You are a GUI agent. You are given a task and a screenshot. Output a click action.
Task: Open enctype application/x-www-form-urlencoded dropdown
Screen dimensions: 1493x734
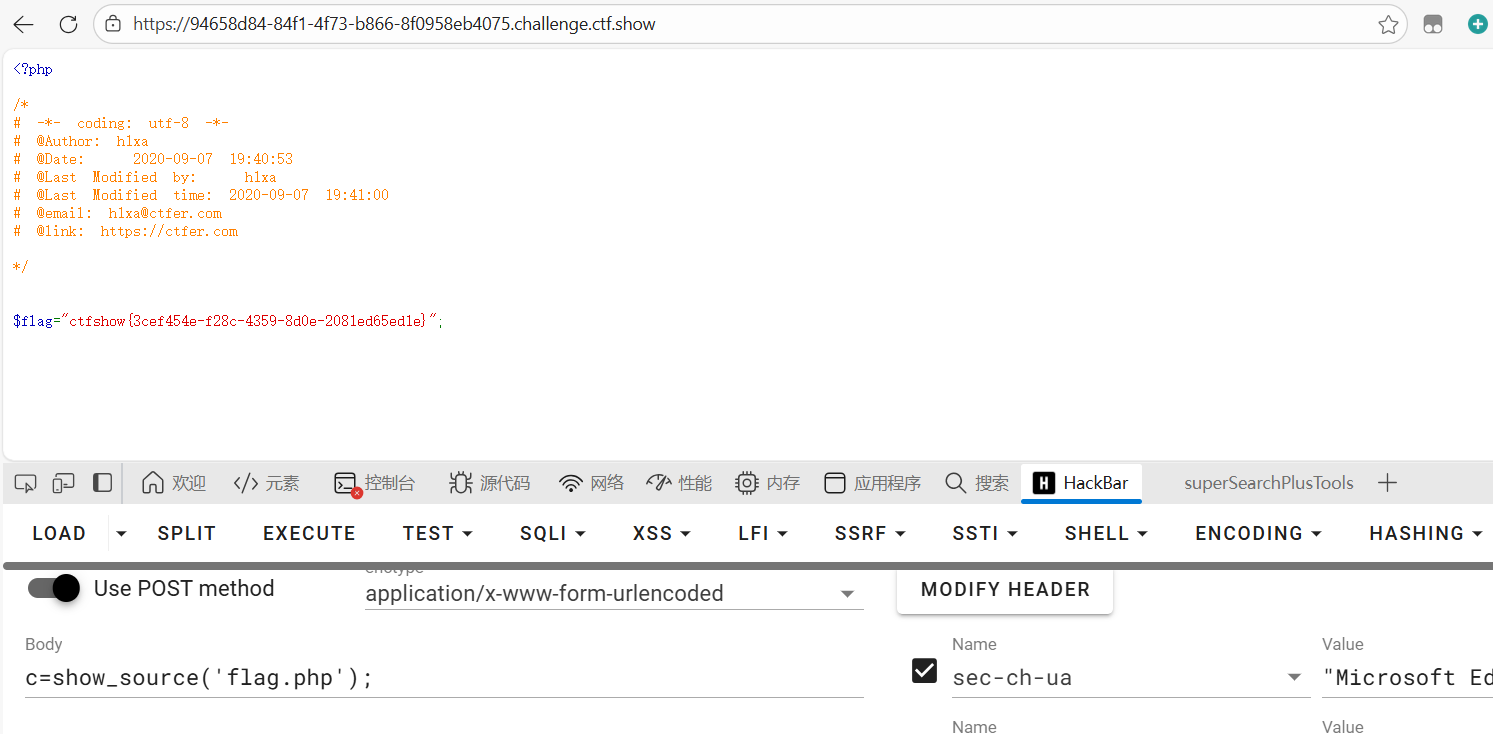coord(613,593)
